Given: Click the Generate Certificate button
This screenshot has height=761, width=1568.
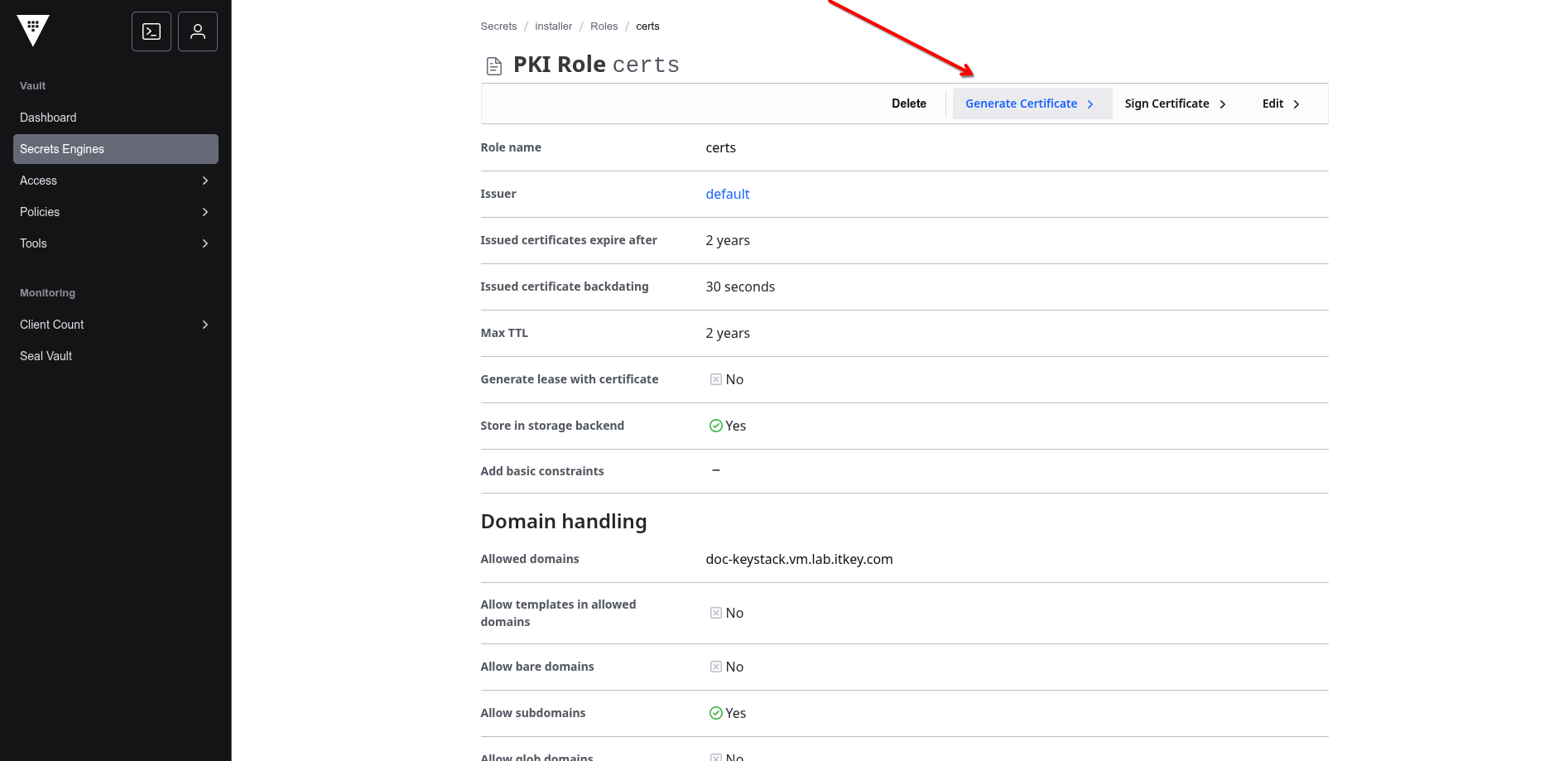Looking at the screenshot, I should (1030, 104).
